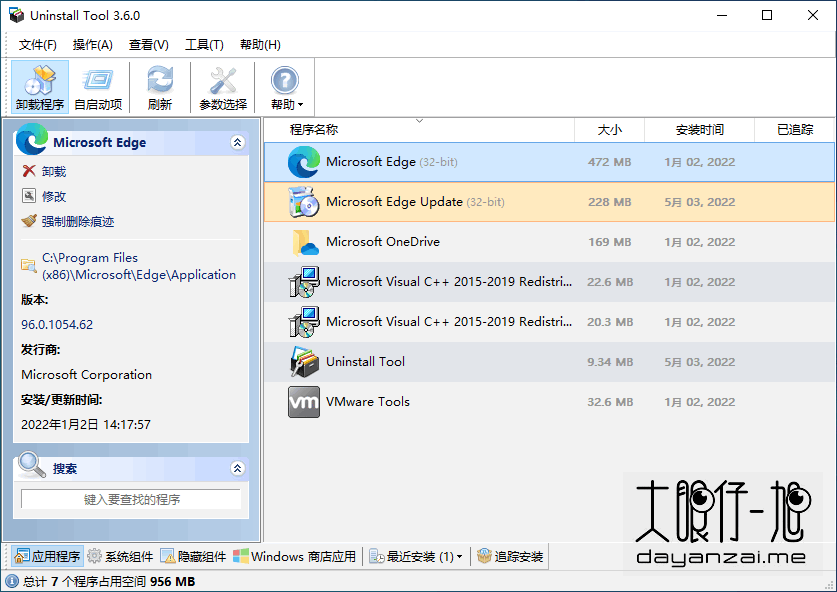Click the 228 MB size cell
The width and height of the screenshot is (837, 592).
tap(610, 202)
